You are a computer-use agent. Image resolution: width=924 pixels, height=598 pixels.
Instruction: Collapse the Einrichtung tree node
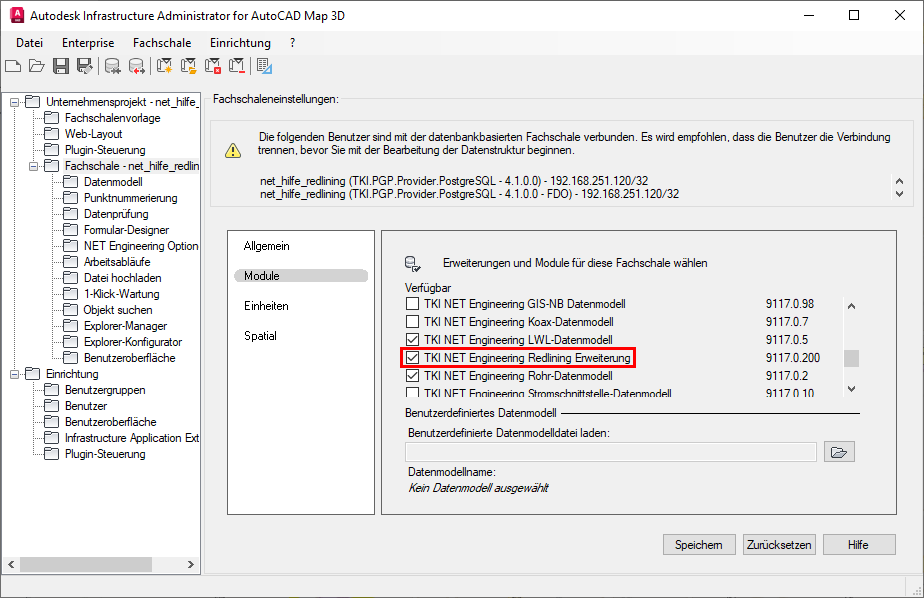(x=12, y=373)
